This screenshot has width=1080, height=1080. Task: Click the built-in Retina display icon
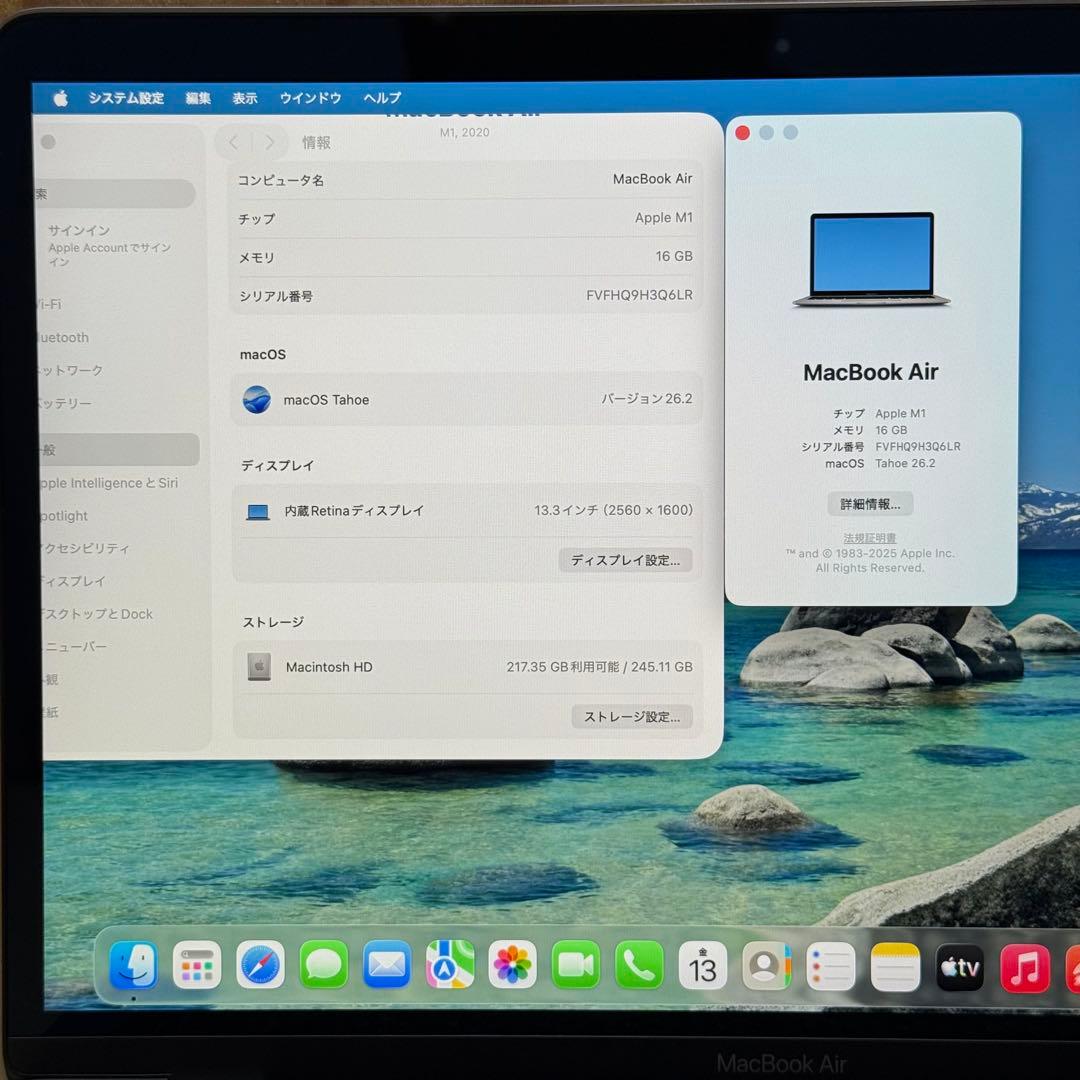(258, 512)
